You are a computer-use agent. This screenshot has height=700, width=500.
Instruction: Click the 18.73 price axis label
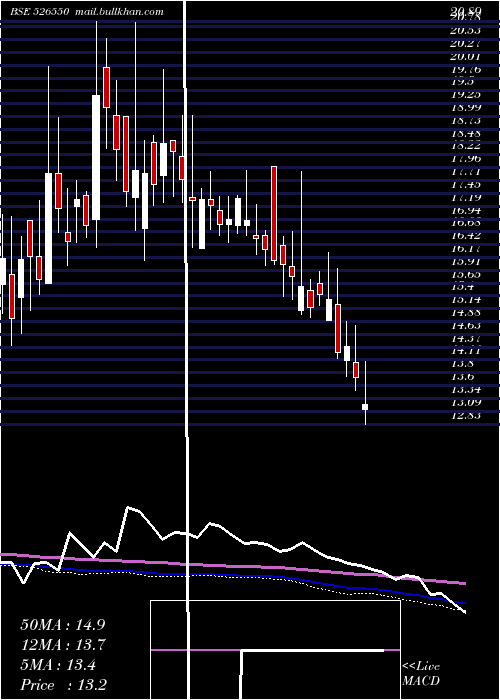pyautogui.click(x=466, y=120)
